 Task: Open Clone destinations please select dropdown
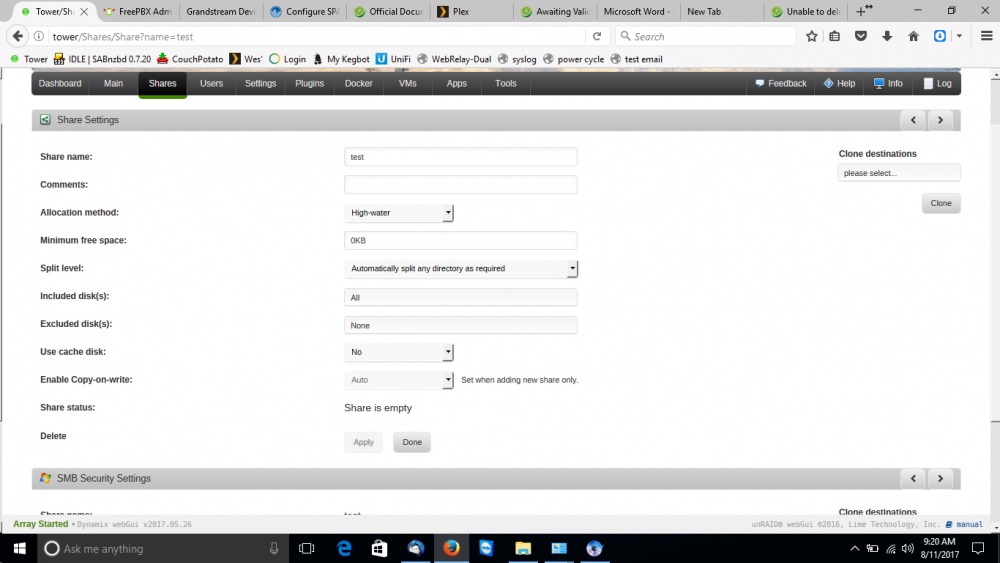[x=899, y=173]
